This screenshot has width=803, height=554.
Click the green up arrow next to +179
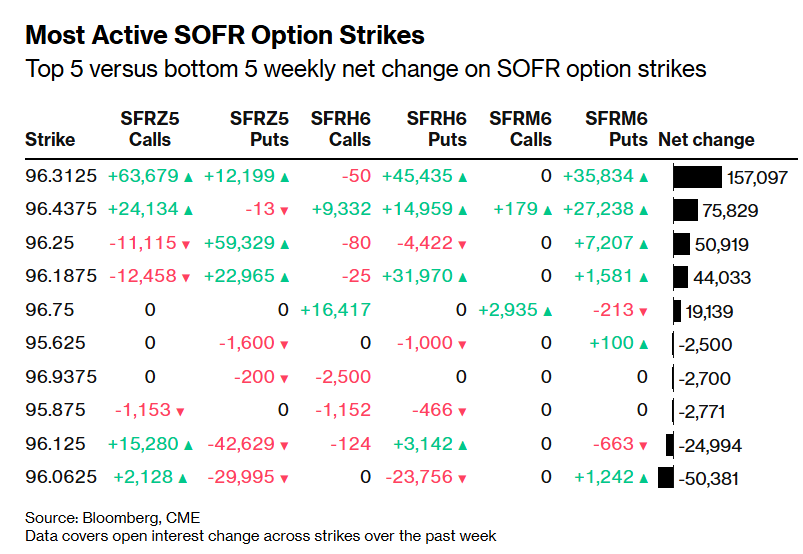(x=548, y=211)
